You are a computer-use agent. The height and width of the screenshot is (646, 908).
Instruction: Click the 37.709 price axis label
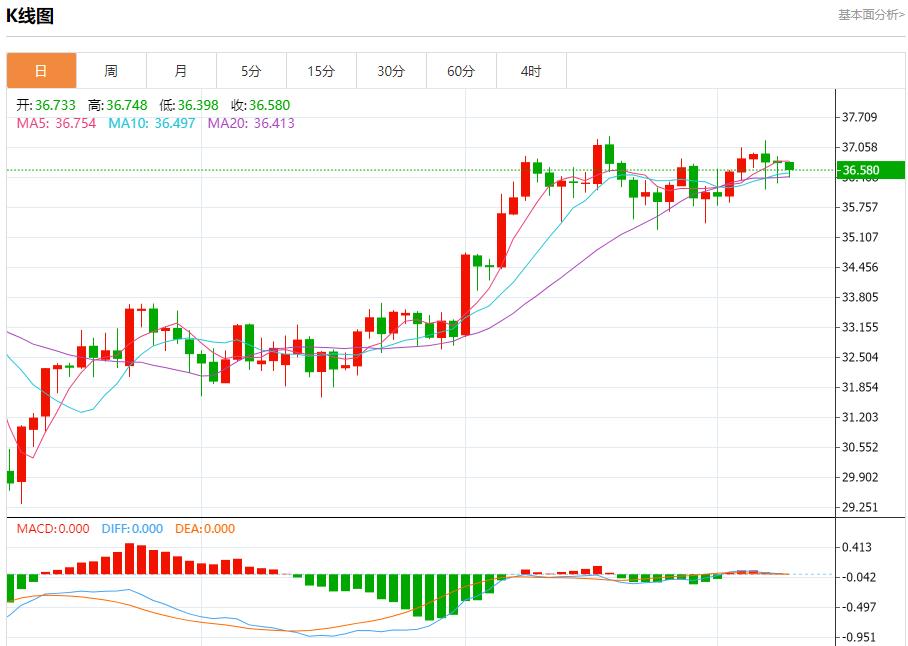[860, 117]
